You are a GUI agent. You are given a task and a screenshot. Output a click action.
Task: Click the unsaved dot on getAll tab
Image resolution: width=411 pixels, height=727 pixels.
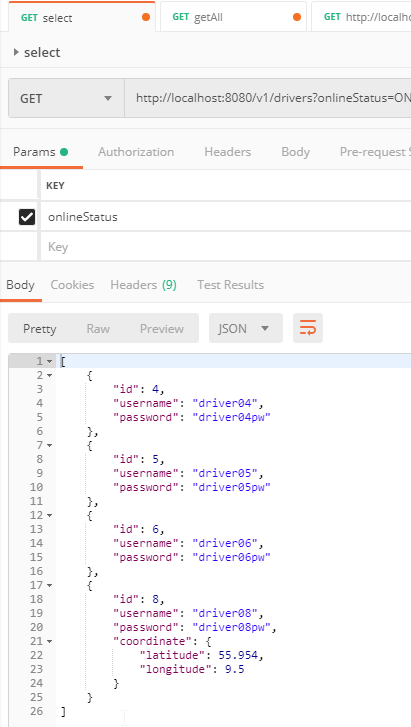[x=297, y=18]
